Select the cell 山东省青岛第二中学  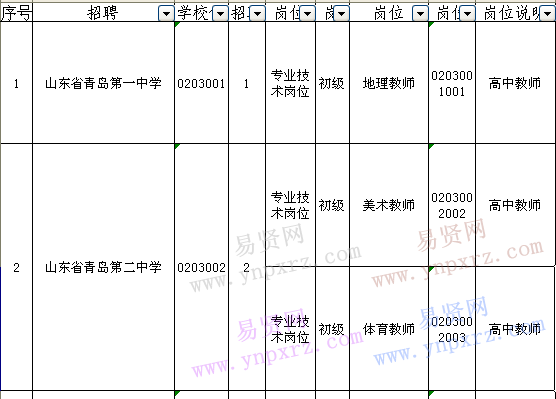[x=103, y=267]
